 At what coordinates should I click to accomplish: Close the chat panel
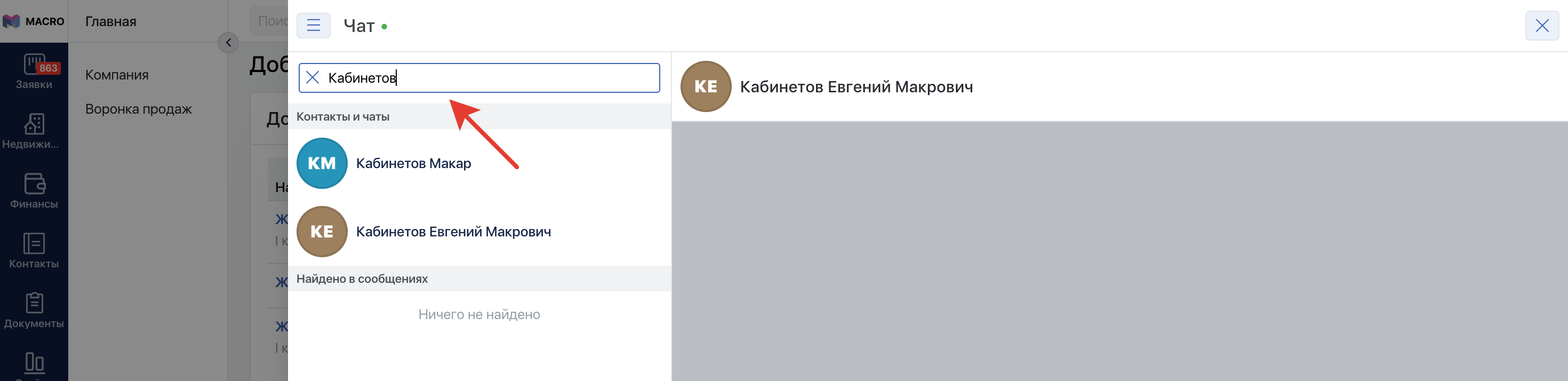(1541, 26)
